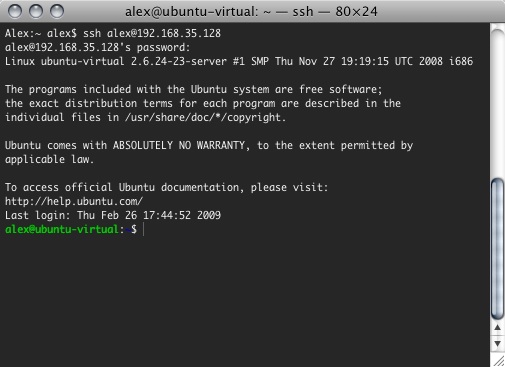Close the ssh terminal window
The height and width of the screenshot is (367, 505).
click(15, 11)
